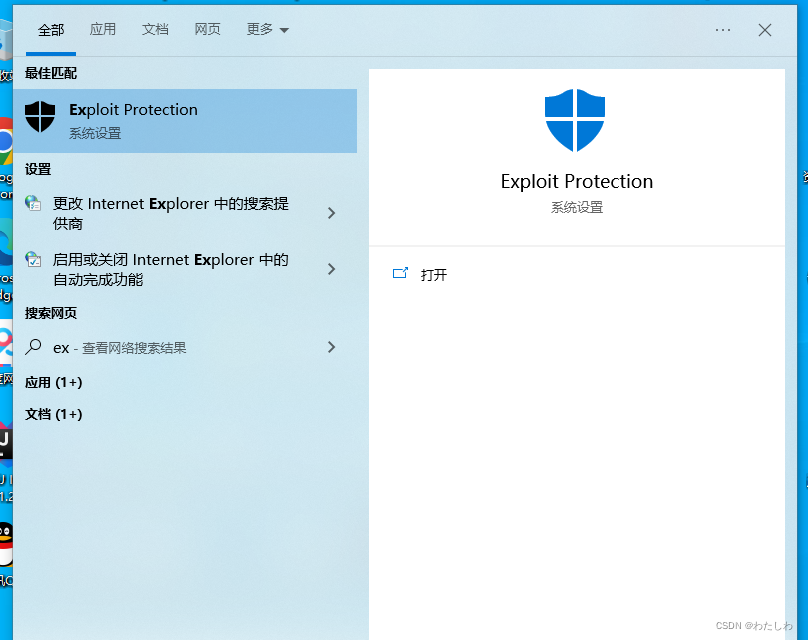Click the black shield icon for Exploit Protection
This screenshot has width=808, height=640.
click(40, 116)
